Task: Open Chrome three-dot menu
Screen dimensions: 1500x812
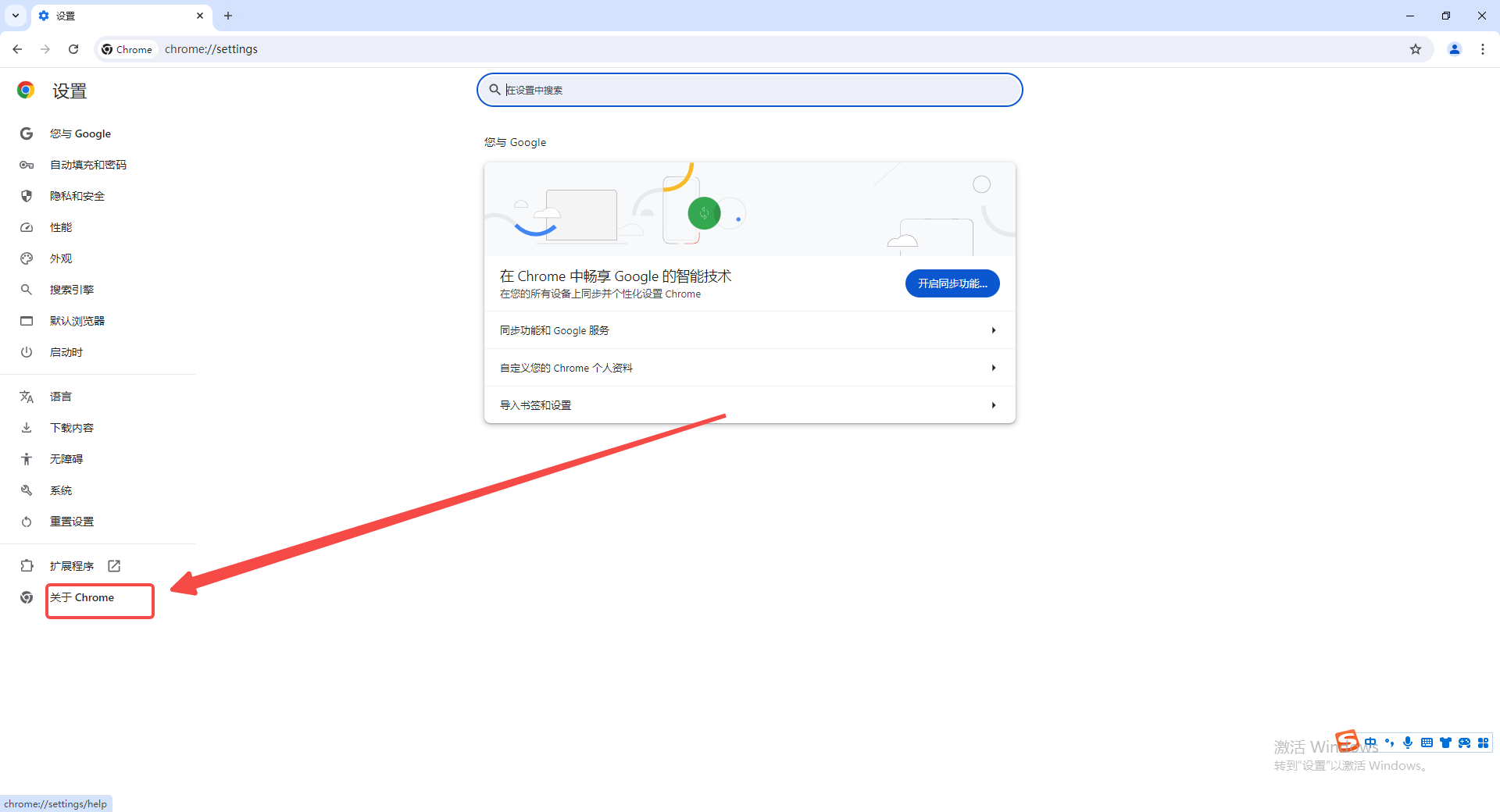Action: (x=1483, y=49)
